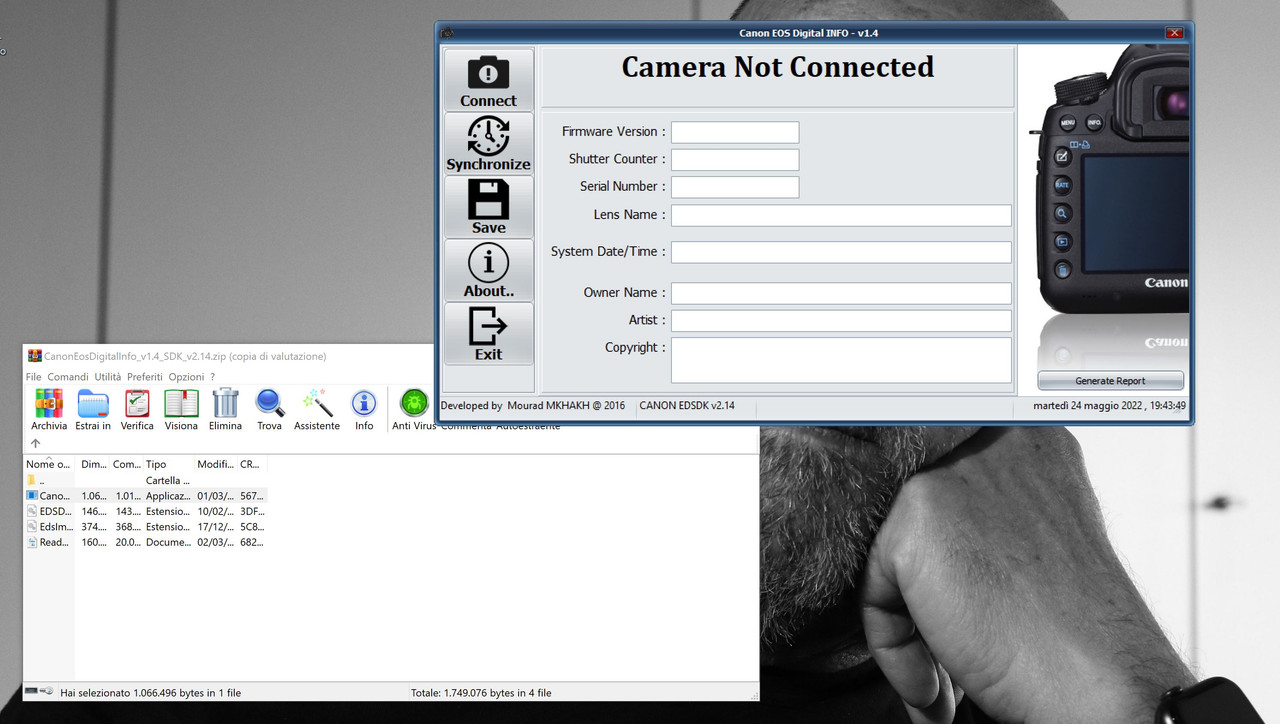Select the EdsIm... file row
The width and height of the screenshot is (1280, 724).
pyautogui.click(x=145, y=527)
